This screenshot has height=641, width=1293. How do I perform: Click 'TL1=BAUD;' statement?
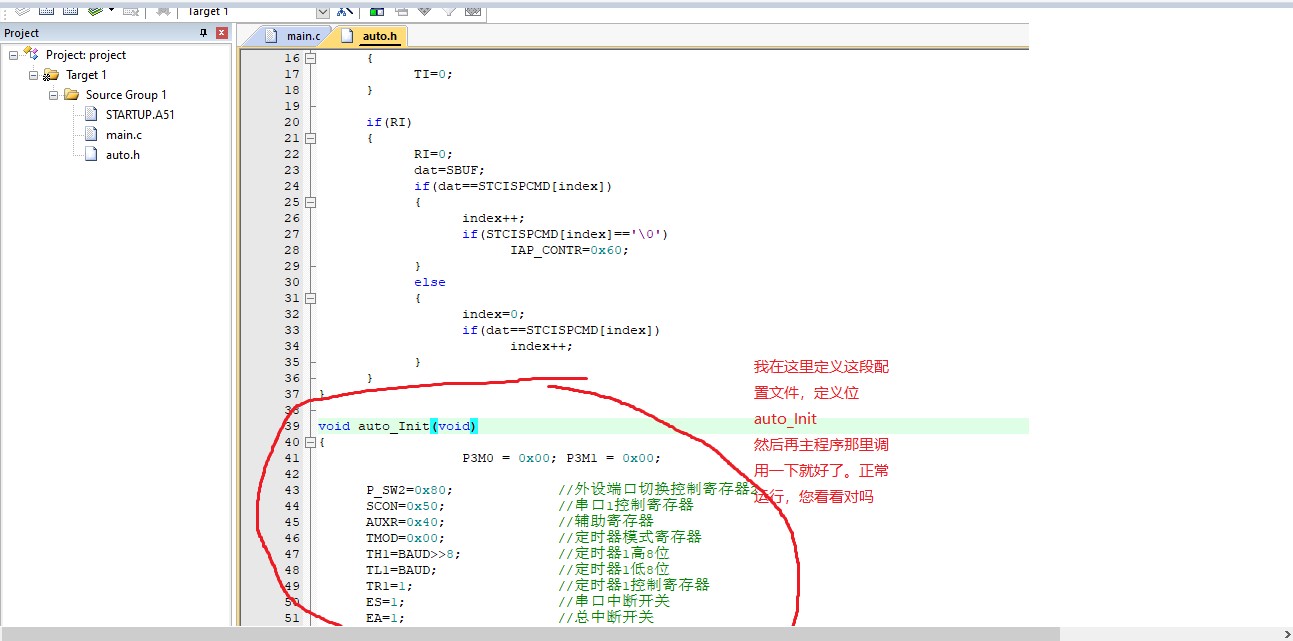(402, 570)
